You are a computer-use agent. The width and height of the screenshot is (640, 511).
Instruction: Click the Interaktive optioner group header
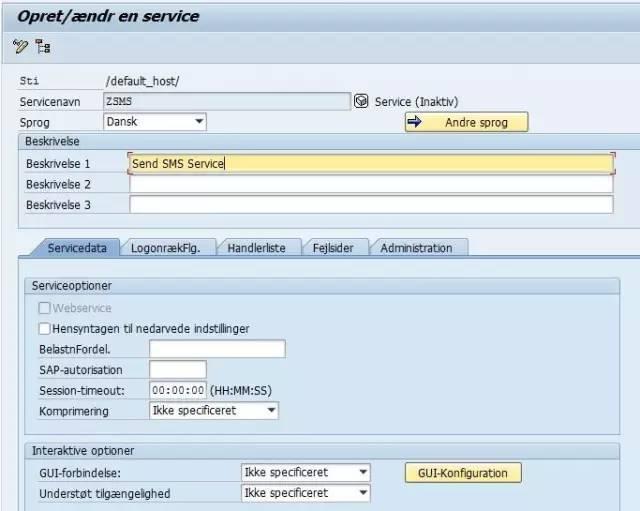coord(322,451)
